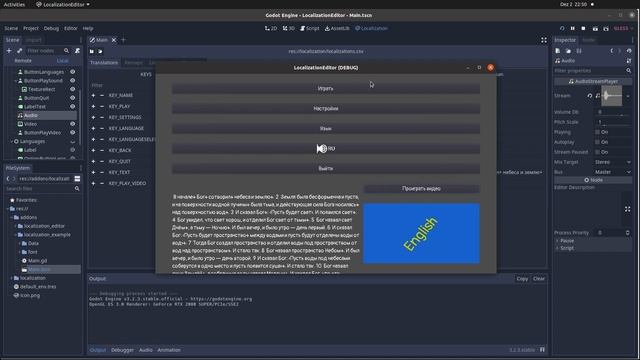Switch to the Debugger bottom panel
The image size is (640, 360).
click(x=122, y=350)
